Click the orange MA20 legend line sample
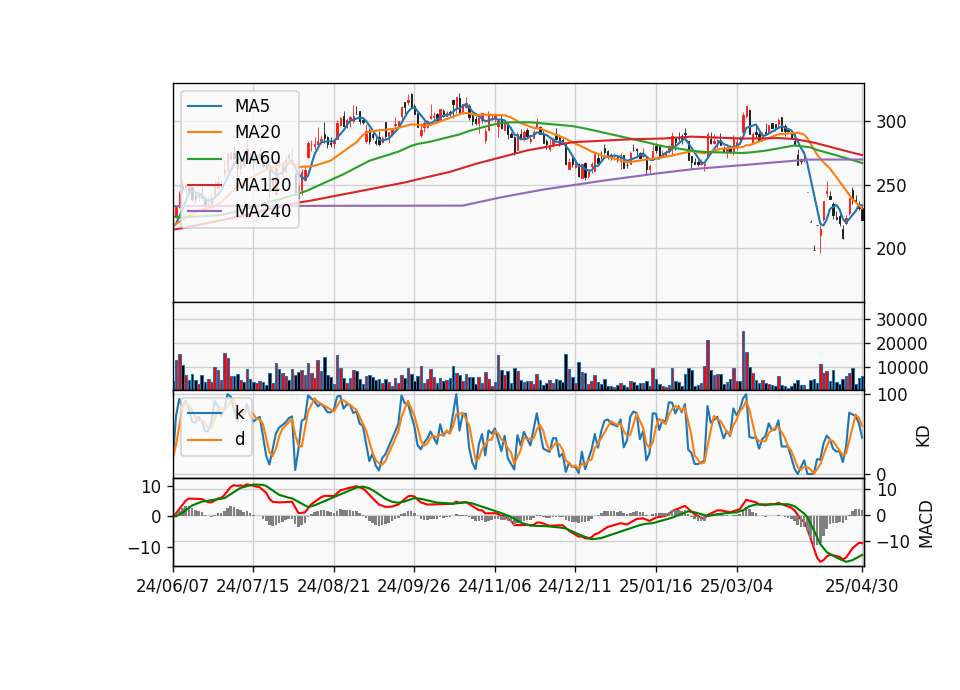960x690 pixels. coord(204,132)
